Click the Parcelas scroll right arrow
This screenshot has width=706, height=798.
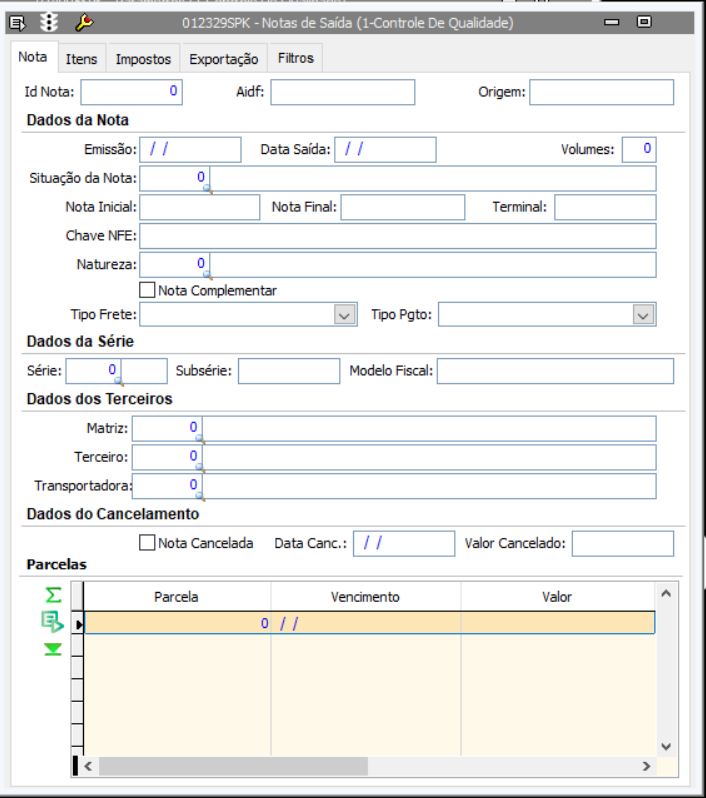646,766
